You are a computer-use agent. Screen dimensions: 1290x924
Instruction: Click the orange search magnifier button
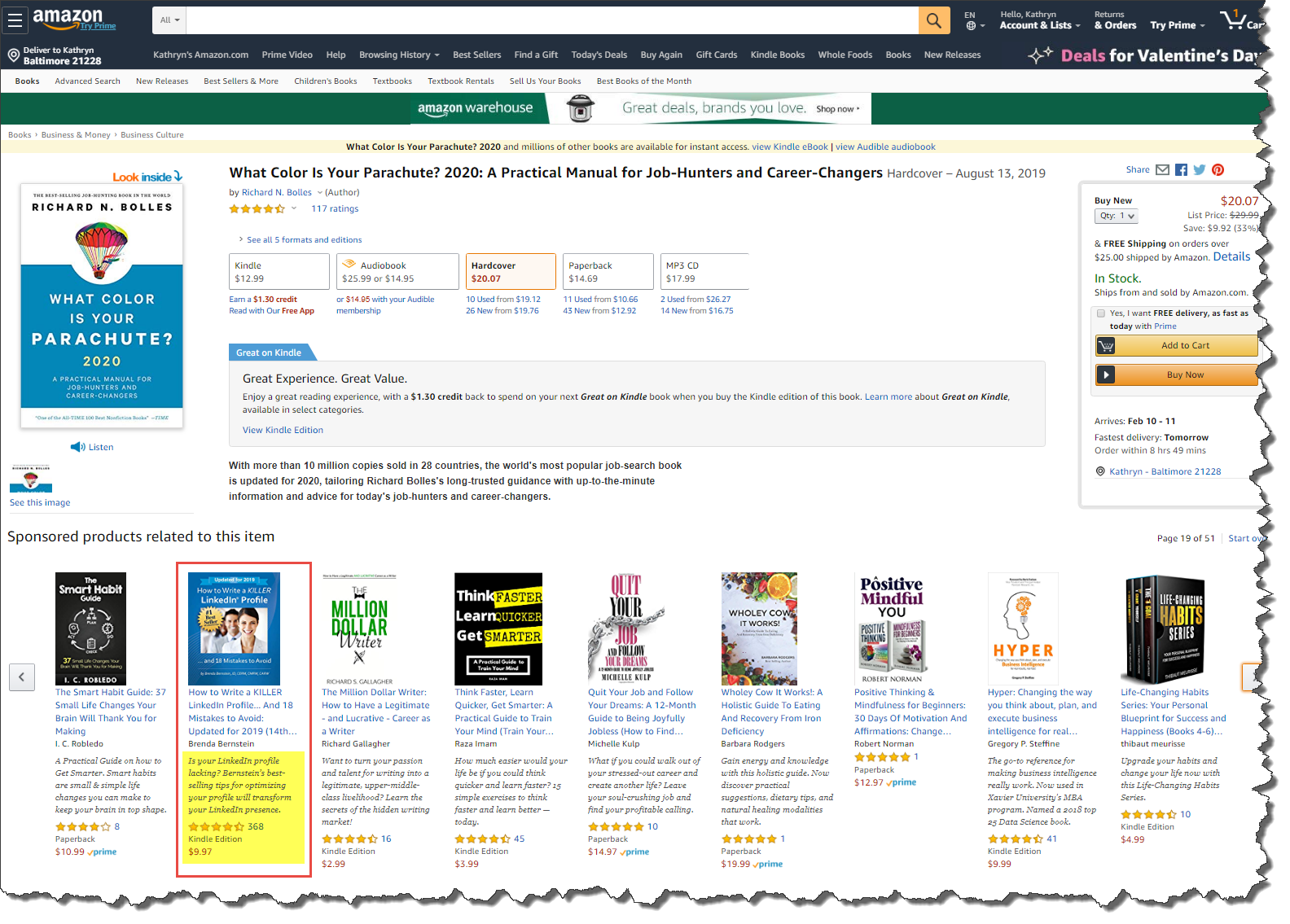934,20
